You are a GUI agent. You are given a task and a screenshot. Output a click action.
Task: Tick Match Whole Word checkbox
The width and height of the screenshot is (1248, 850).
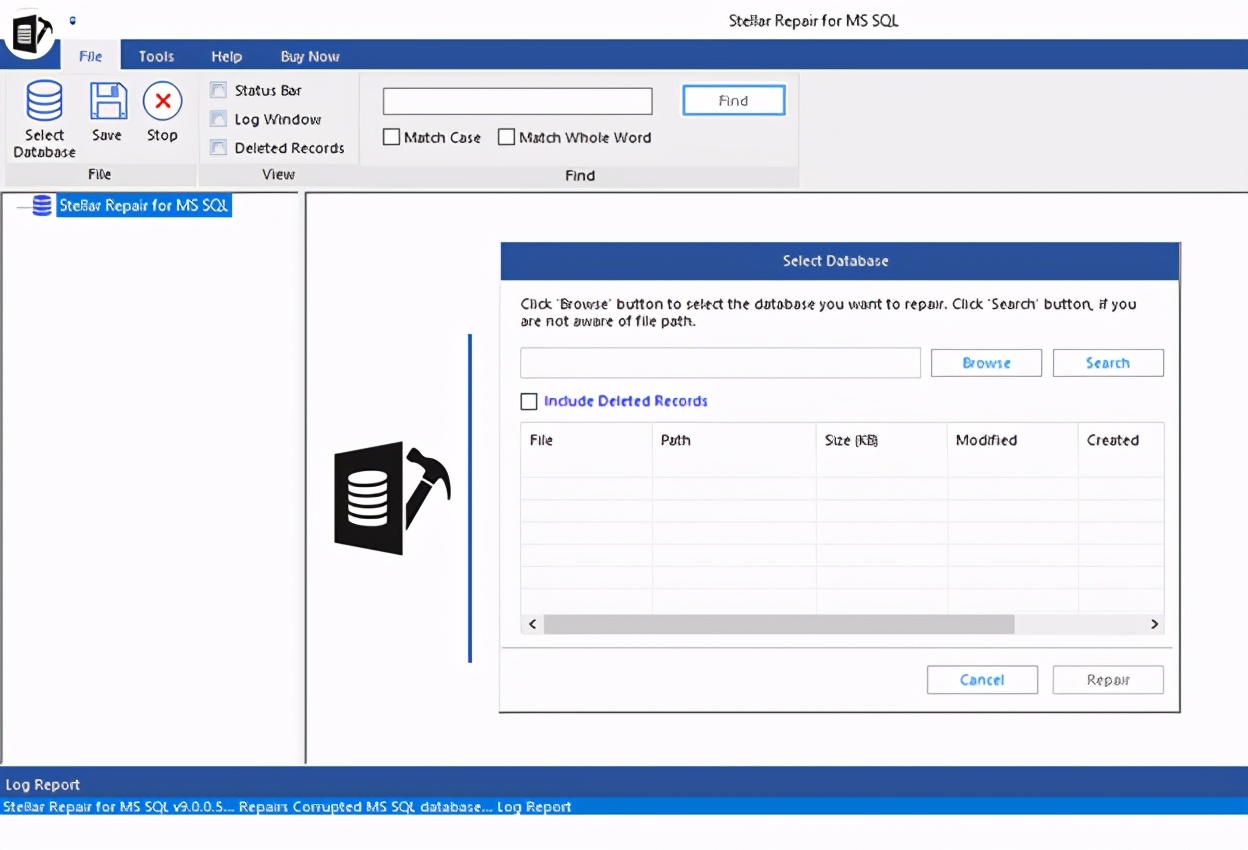(507, 137)
